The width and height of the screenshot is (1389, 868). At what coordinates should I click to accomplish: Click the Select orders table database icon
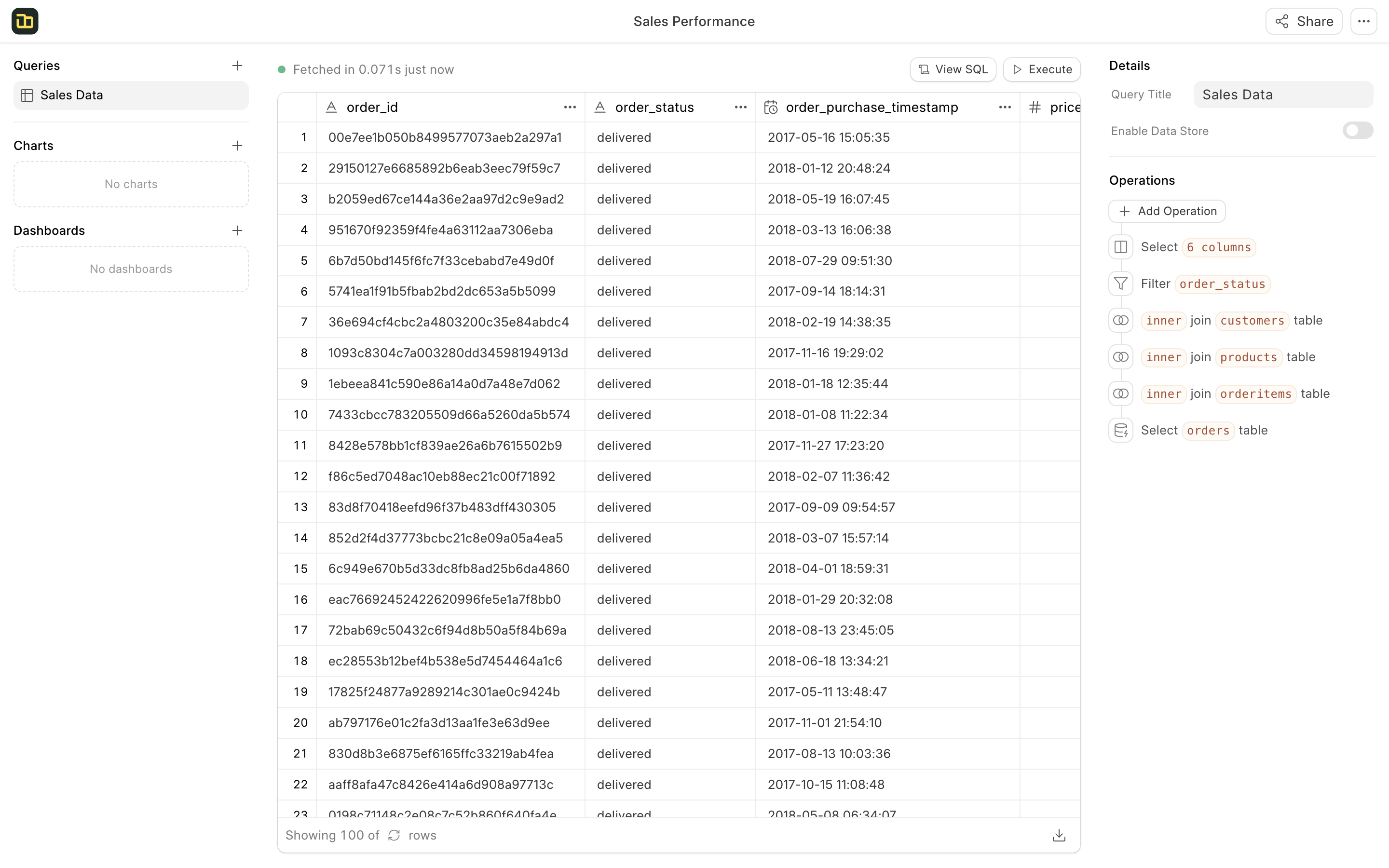pos(1120,431)
